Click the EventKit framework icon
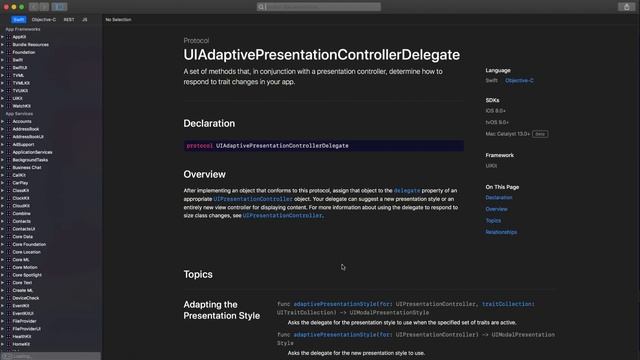The image size is (640, 360). [x=9, y=306]
